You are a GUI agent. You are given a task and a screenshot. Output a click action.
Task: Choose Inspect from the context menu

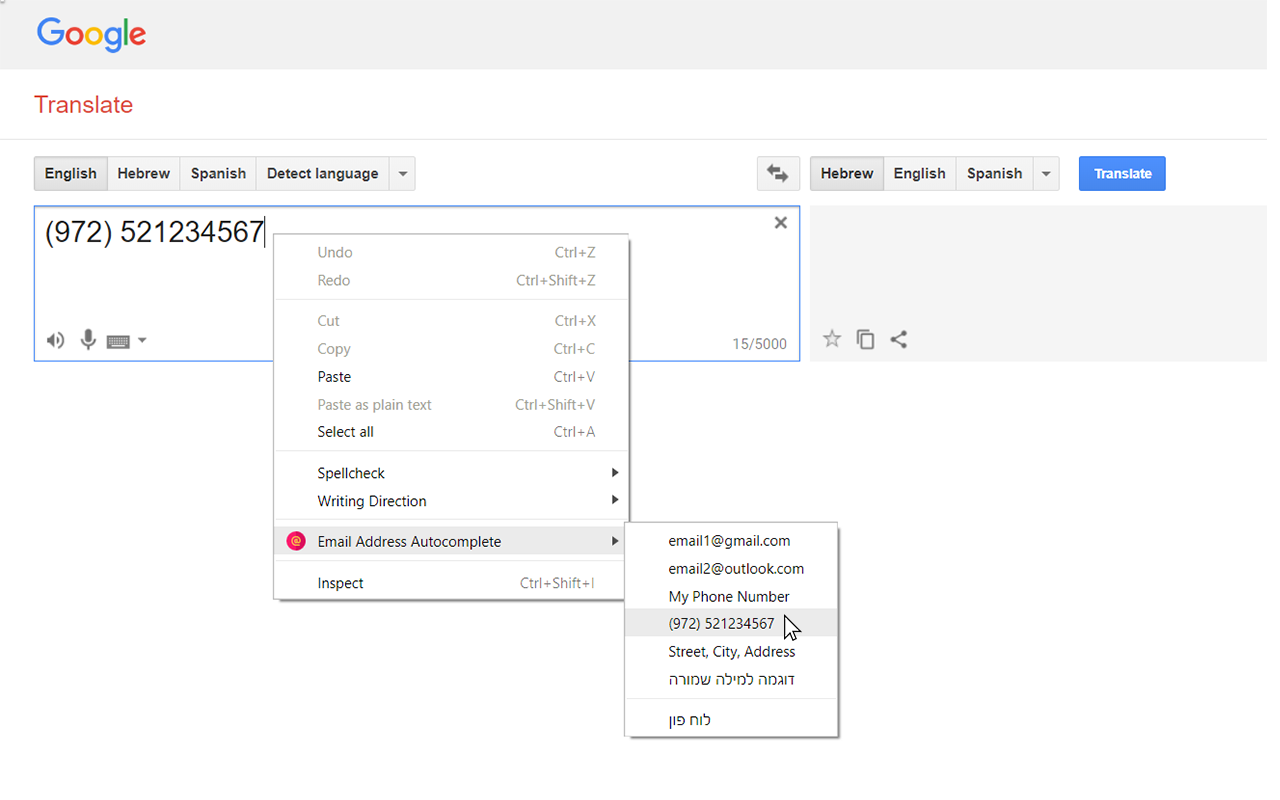(x=452, y=583)
